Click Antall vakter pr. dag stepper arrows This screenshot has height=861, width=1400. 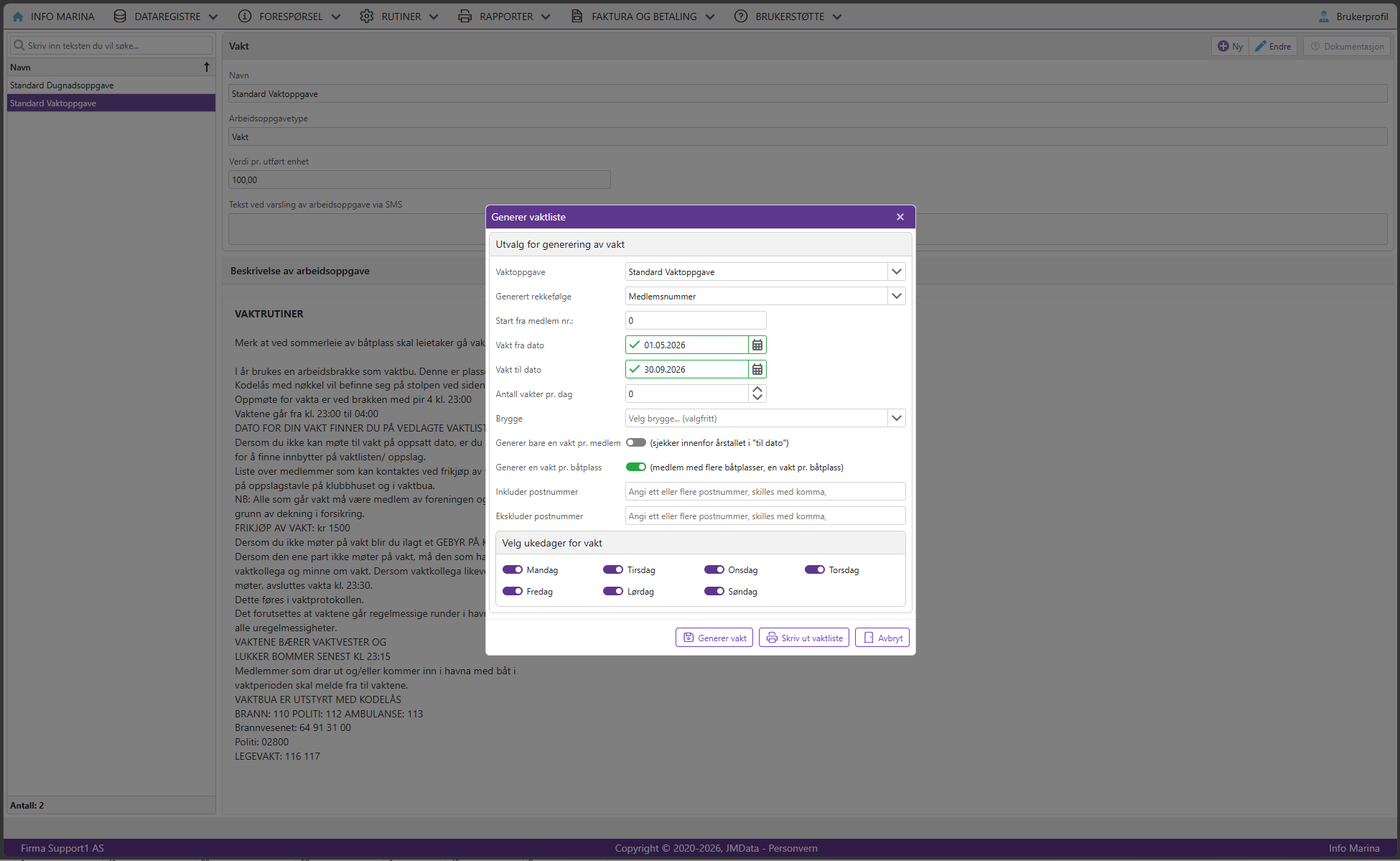click(x=757, y=394)
